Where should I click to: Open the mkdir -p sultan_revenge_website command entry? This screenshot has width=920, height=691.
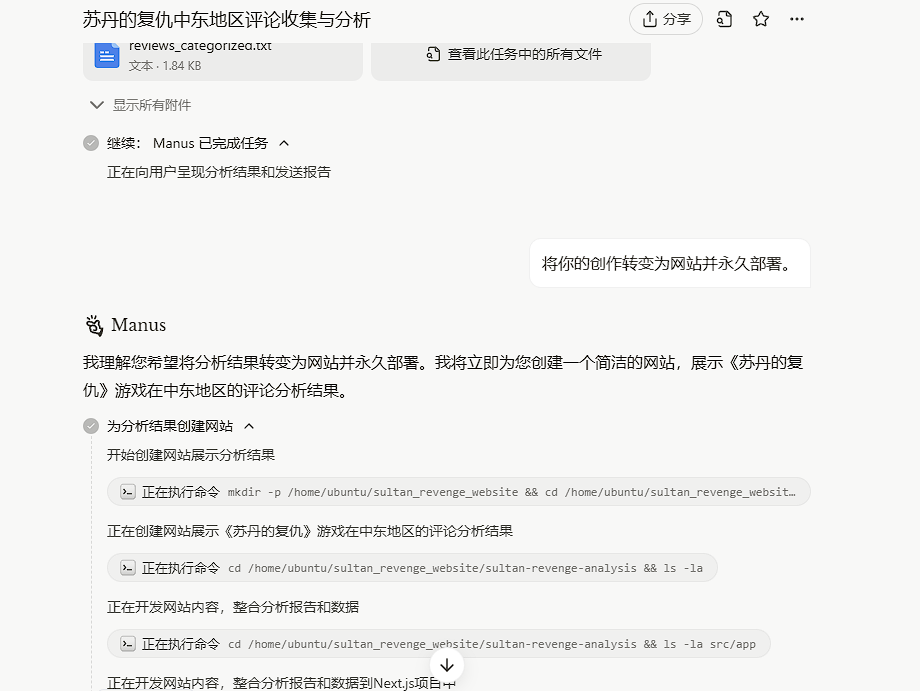pyautogui.click(x=459, y=492)
